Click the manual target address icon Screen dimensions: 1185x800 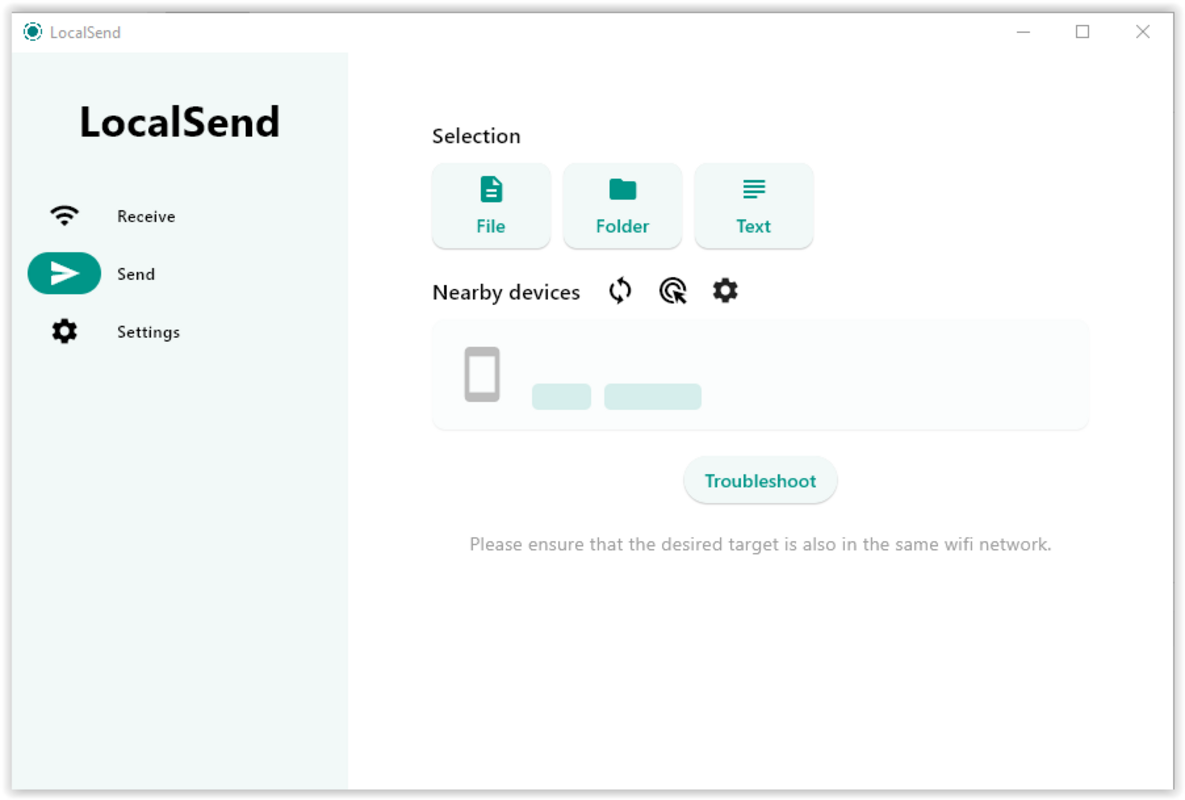point(673,291)
